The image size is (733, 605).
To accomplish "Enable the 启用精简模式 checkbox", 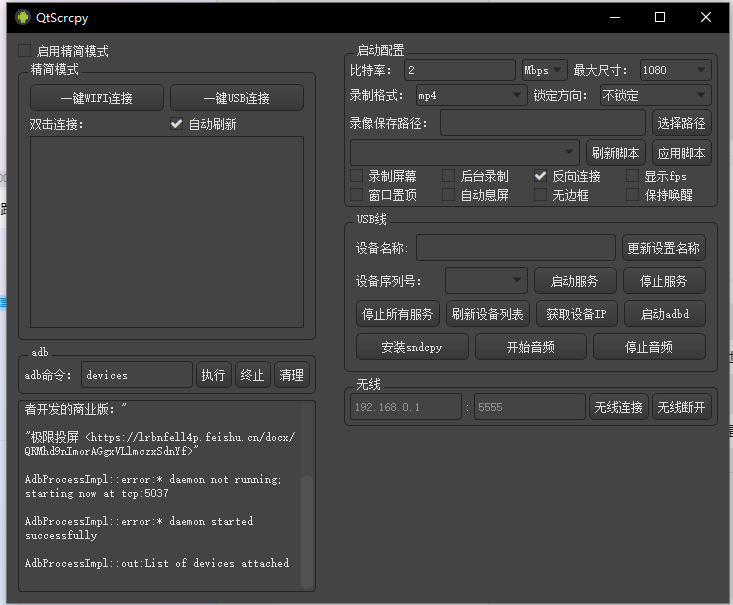I will 24,51.
